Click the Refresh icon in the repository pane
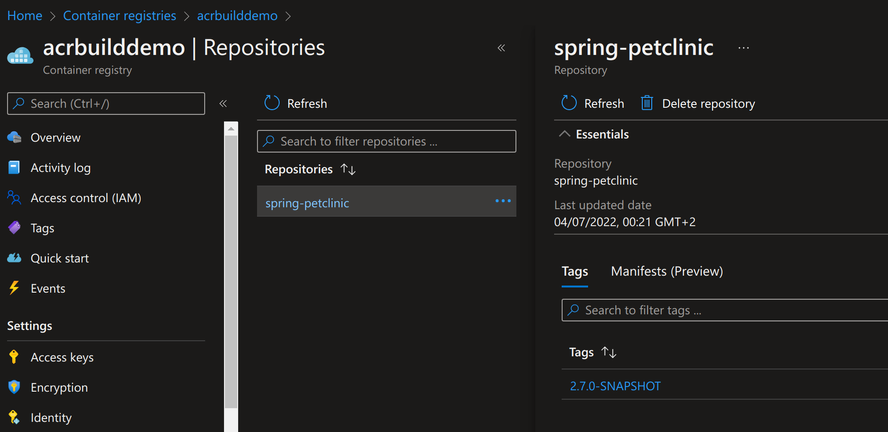This screenshot has height=432, width=888. point(569,103)
